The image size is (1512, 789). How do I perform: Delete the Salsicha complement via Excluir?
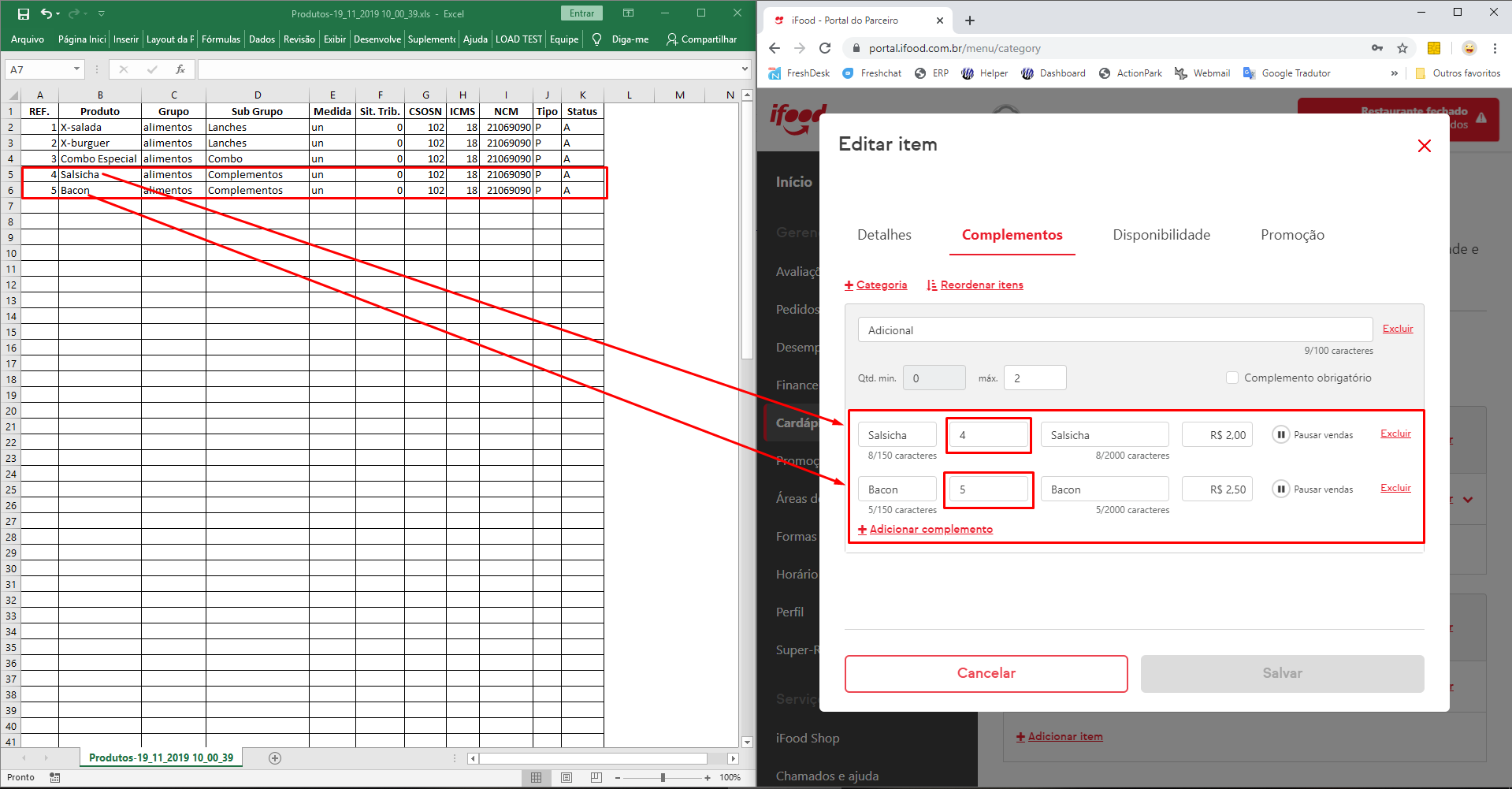click(x=1395, y=434)
